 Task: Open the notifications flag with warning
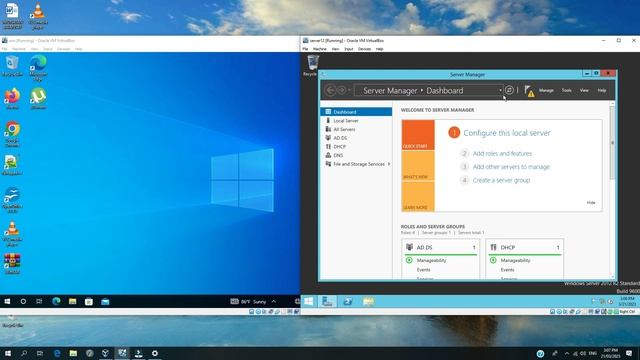point(529,91)
